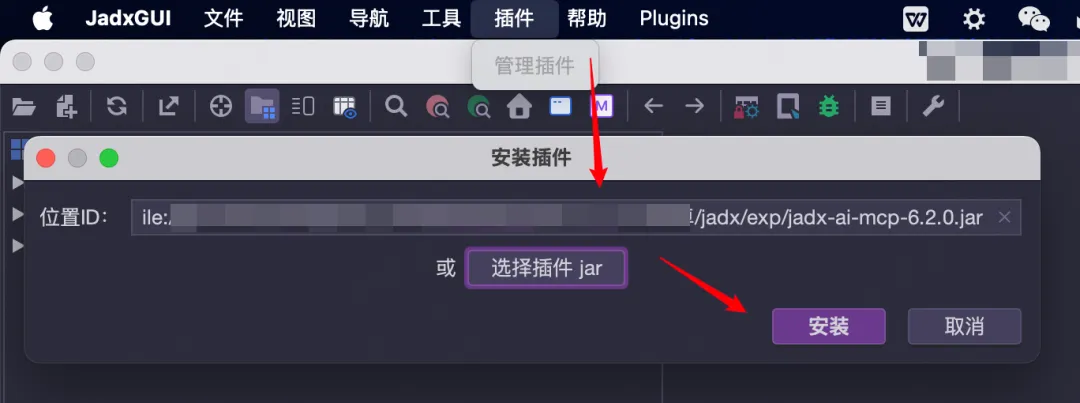This screenshot has width=1080, height=403.
Task: Click the add files toolbar icon
Action: pos(66,107)
